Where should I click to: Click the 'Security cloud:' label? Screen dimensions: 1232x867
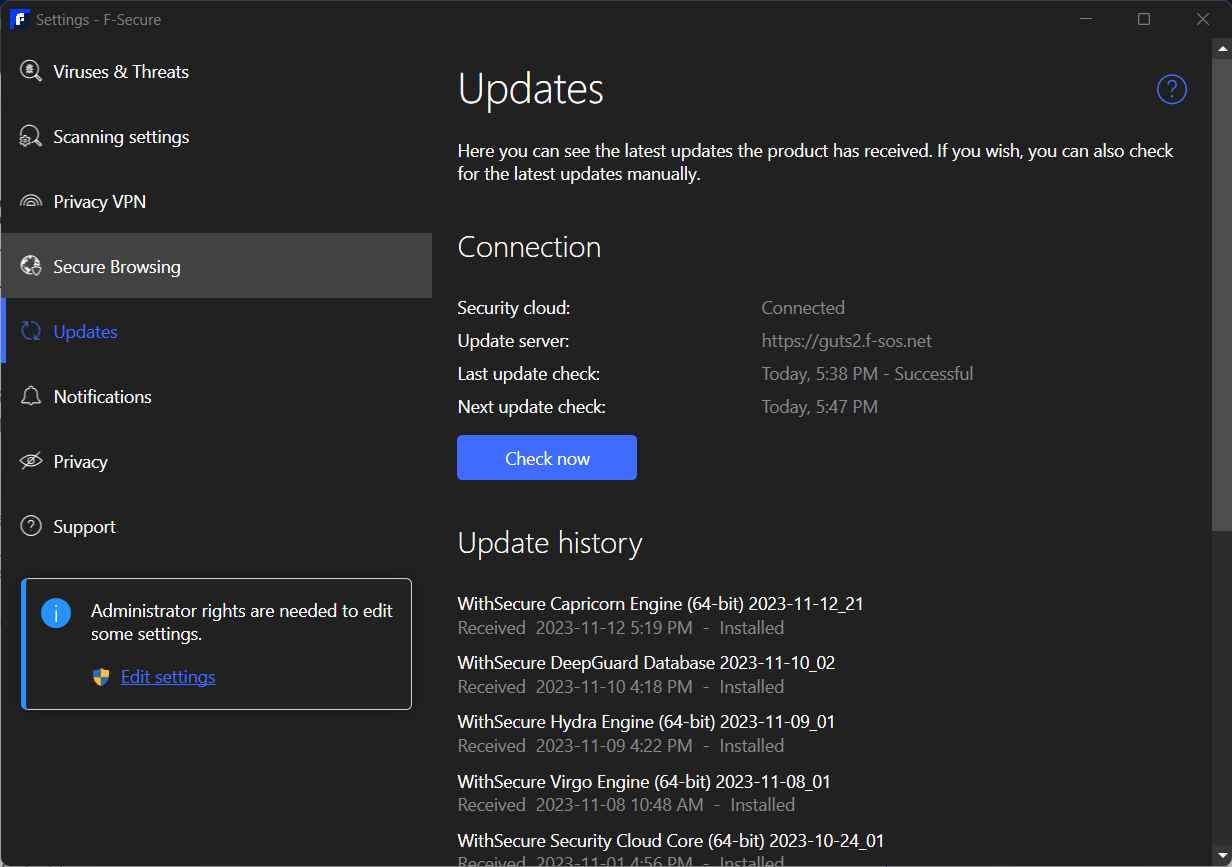(514, 308)
